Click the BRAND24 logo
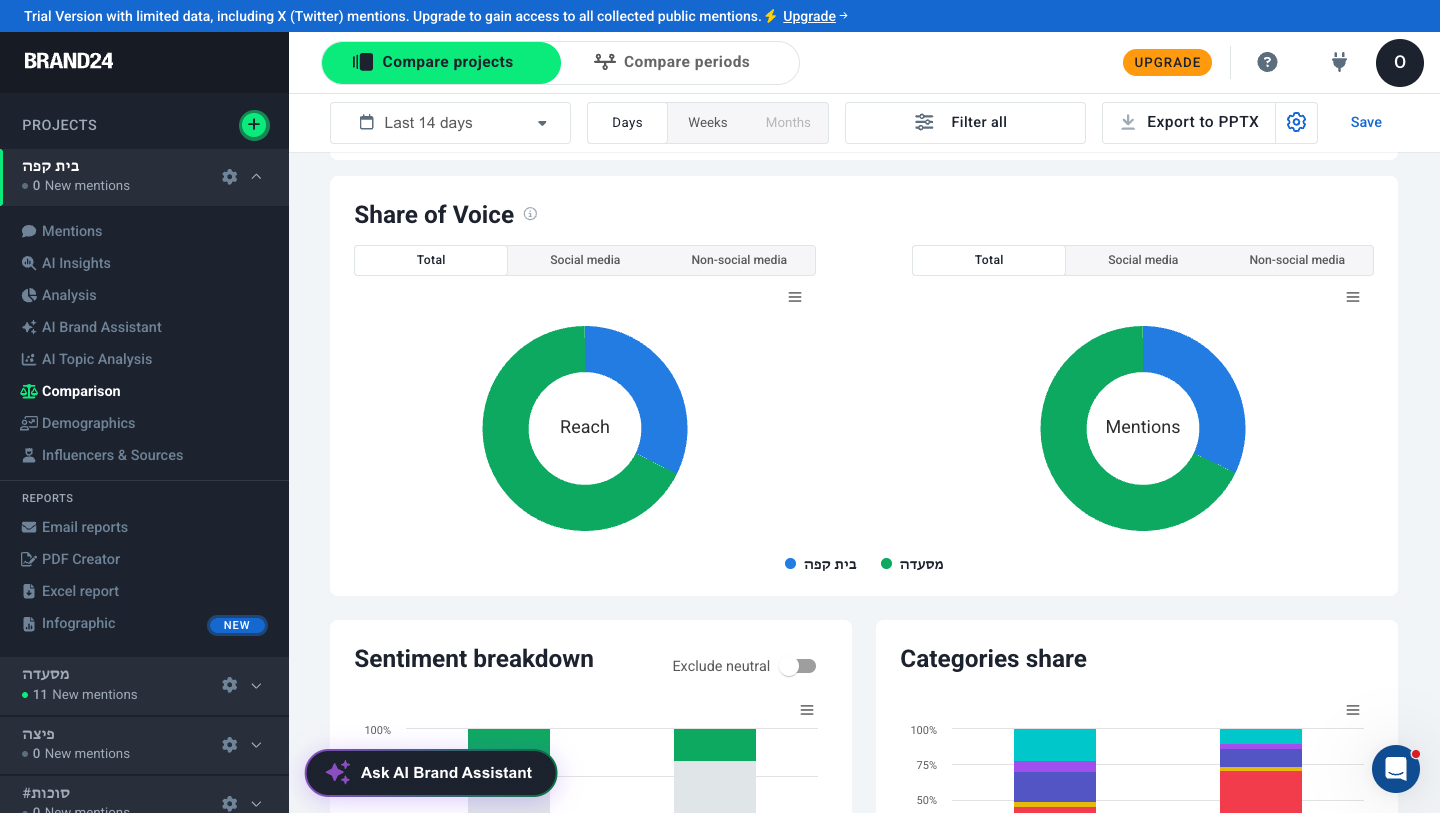Image resolution: width=1440 pixels, height=813 pixels. click(69, 61)
